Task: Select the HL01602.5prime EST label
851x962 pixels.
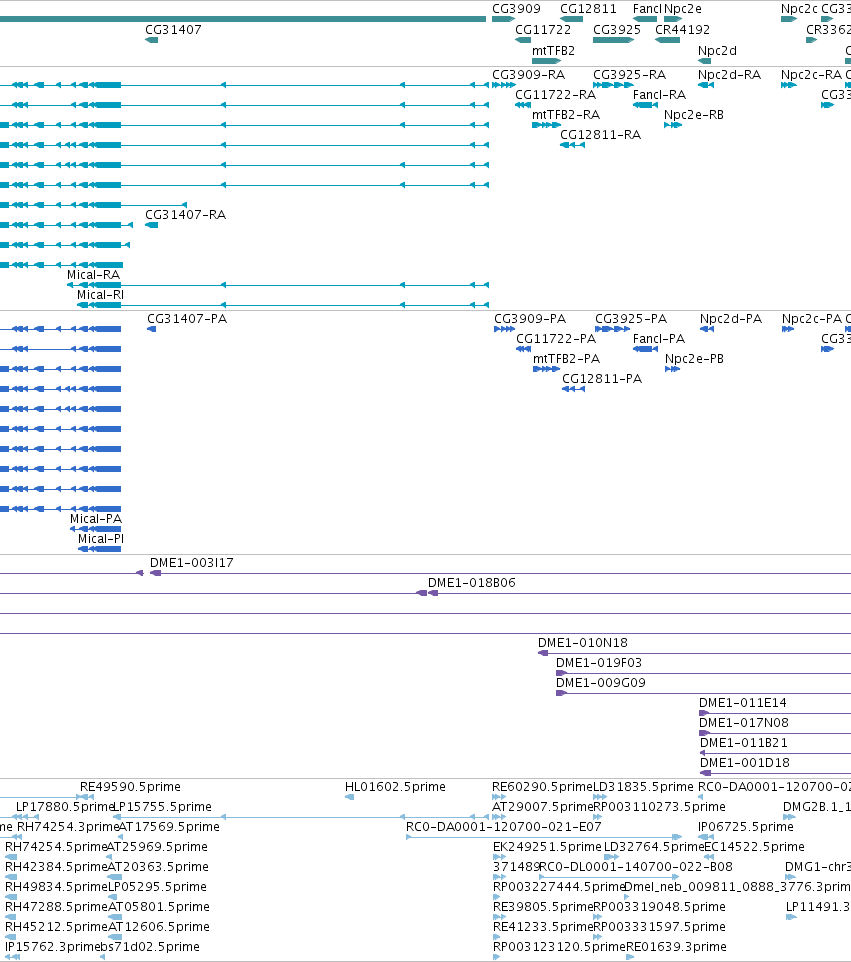Action: coord(395,787)
